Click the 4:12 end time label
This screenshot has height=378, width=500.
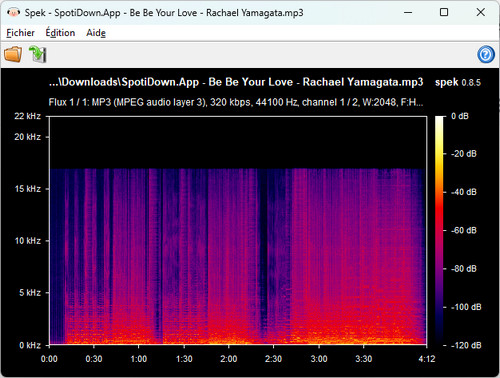(427, 359)
